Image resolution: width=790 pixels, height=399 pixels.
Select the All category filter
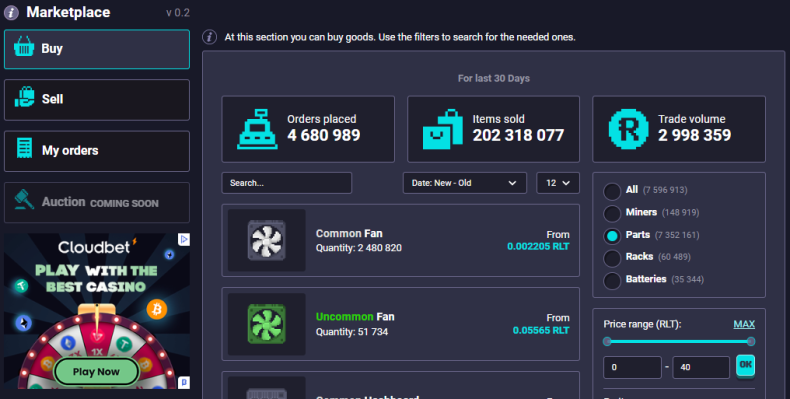[612, 191]
